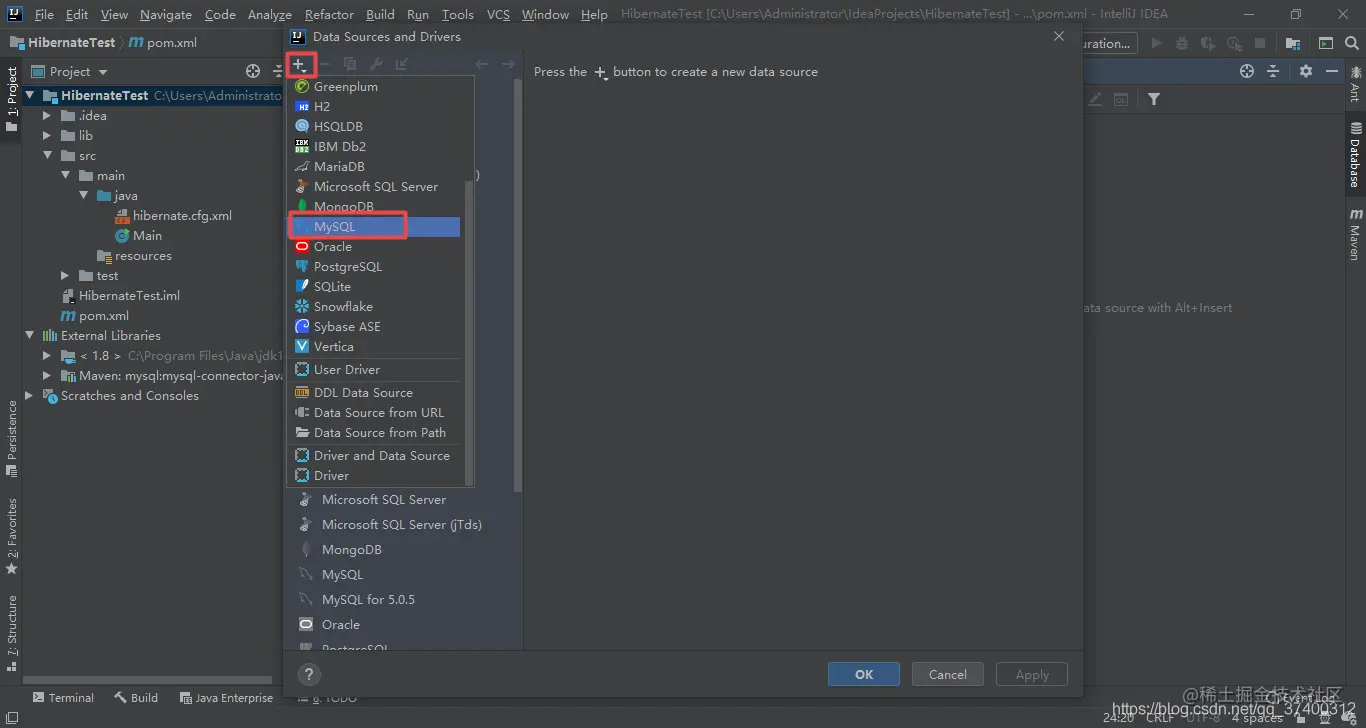1366x728 pixels.
Task: Click the forward arrow in dialog toolbar
Action: (x=508, y=64)
